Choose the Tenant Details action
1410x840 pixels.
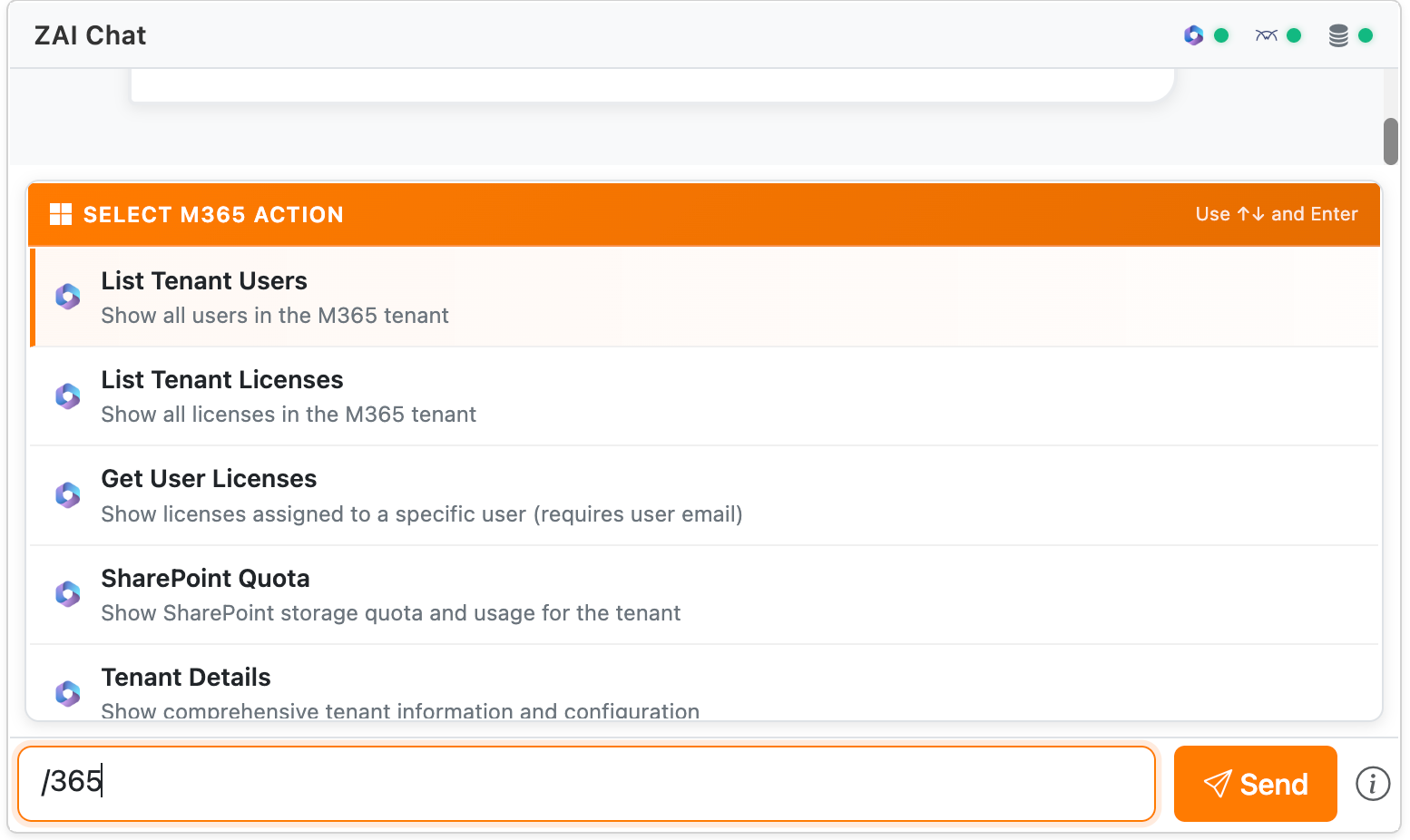704,682
